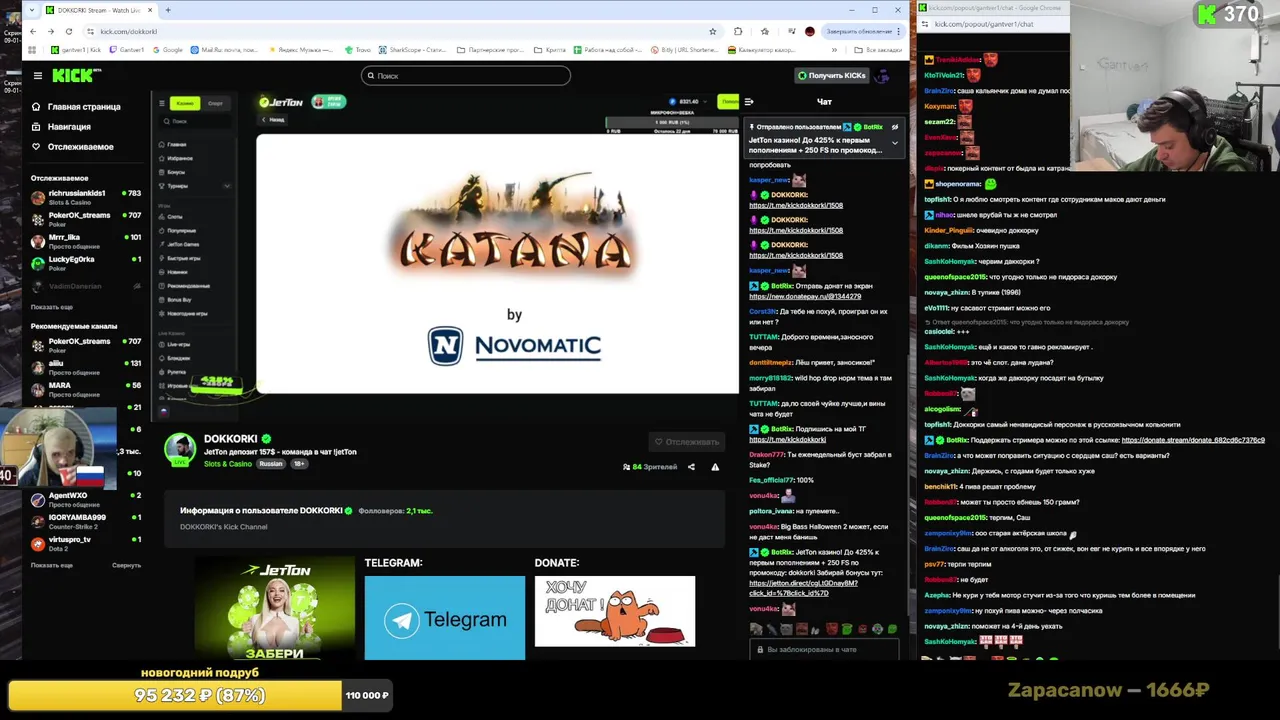
Task: Click the 18+ tag
Action: tap(299, 464)
